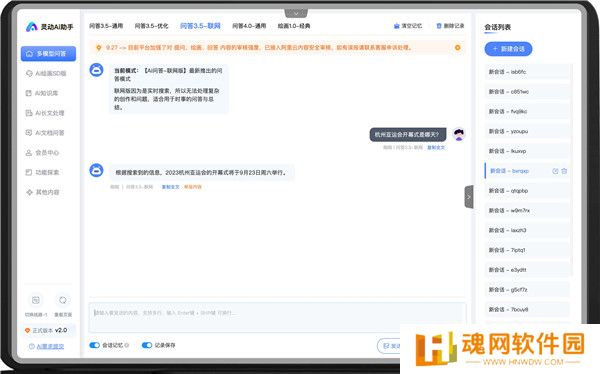Screen dimensions: 600x374
Task: Click the home icon in 多模型问答
Action: (29, 54)
